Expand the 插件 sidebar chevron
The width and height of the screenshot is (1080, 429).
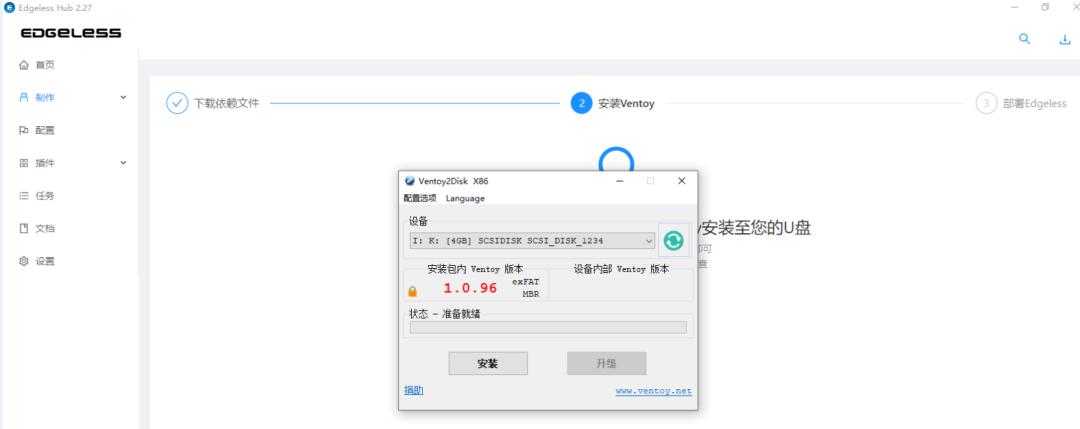[123, 163]
